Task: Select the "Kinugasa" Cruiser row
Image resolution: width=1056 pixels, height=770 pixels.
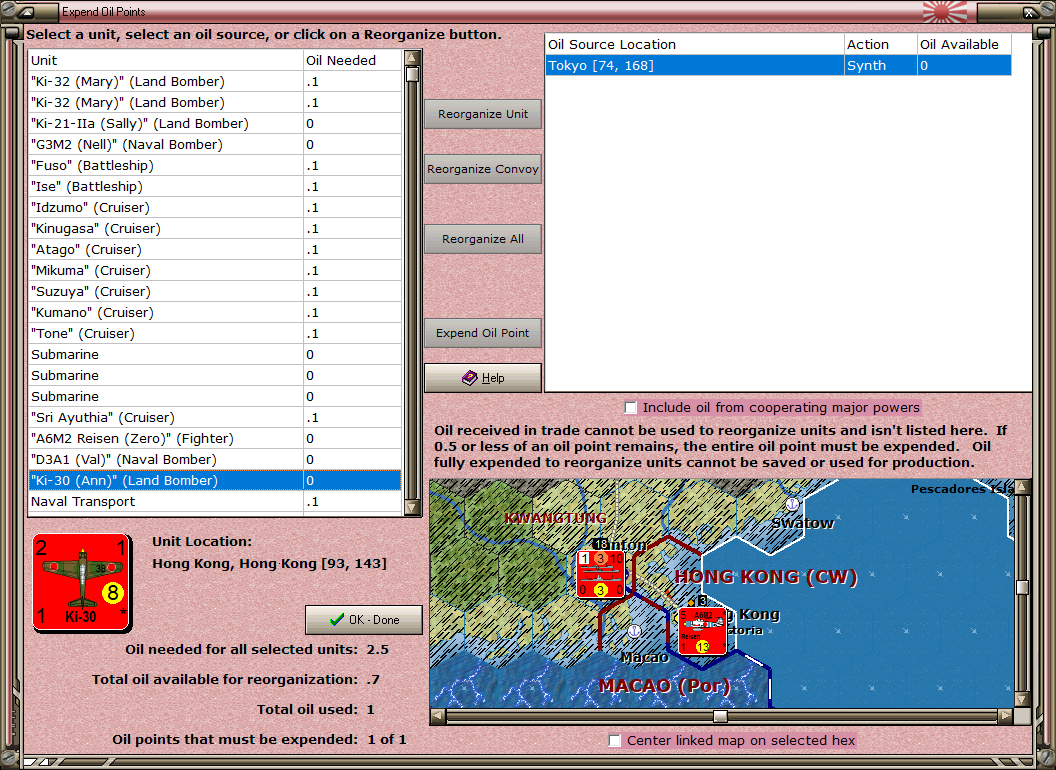Action: (x=215, y=228)
